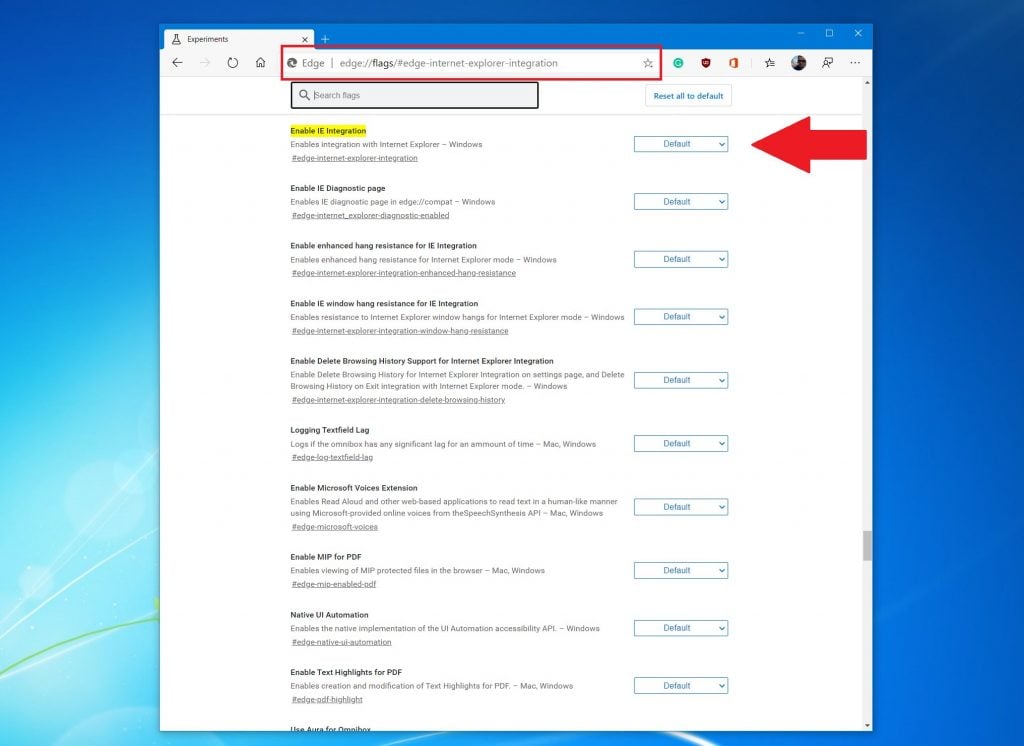Click the feedback person icon
Viewport: 1024px width, 746px height.
827,63
